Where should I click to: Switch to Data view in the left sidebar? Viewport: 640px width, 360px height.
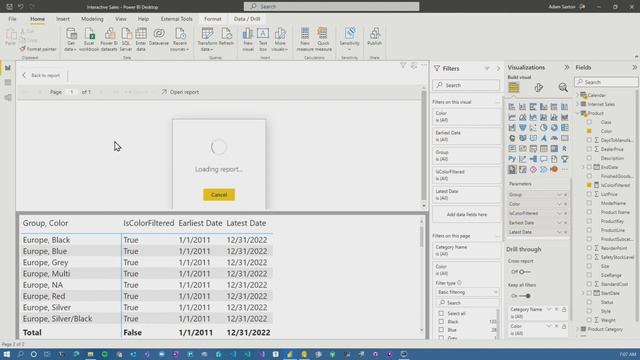pos(8,82)
